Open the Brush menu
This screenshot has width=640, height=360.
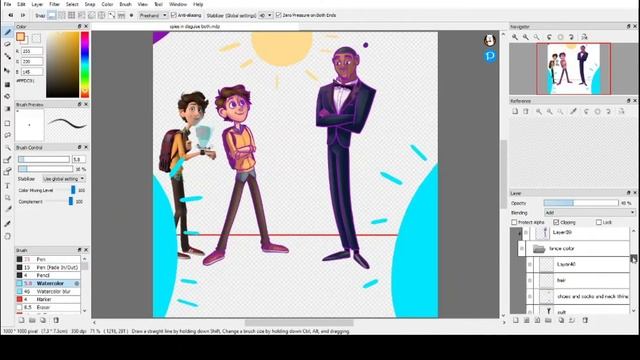point(125,4)
